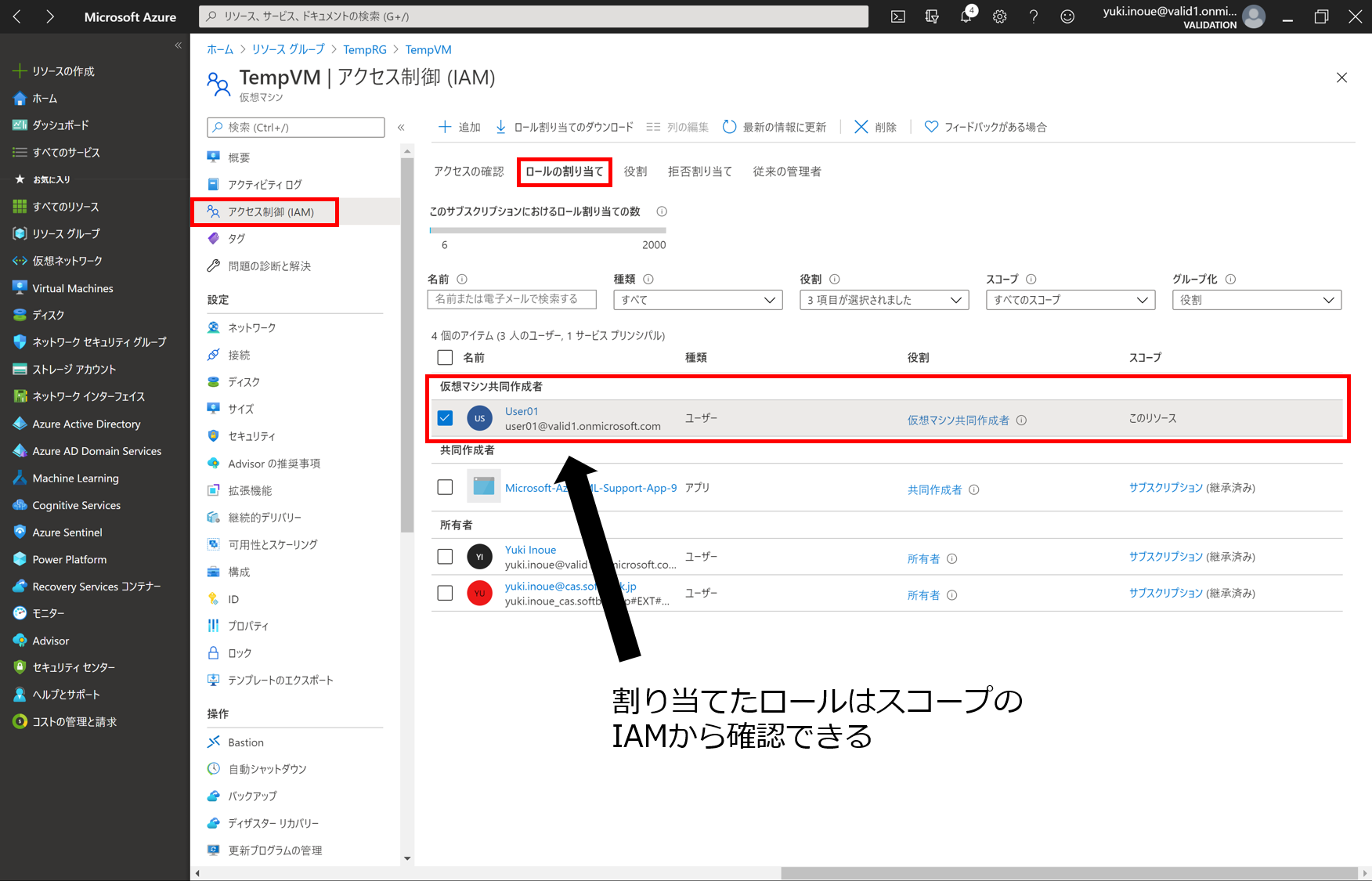Send feedback via the smiley icon
Viewport: 1372px width, 881px height.
[x=1067, y=16]
